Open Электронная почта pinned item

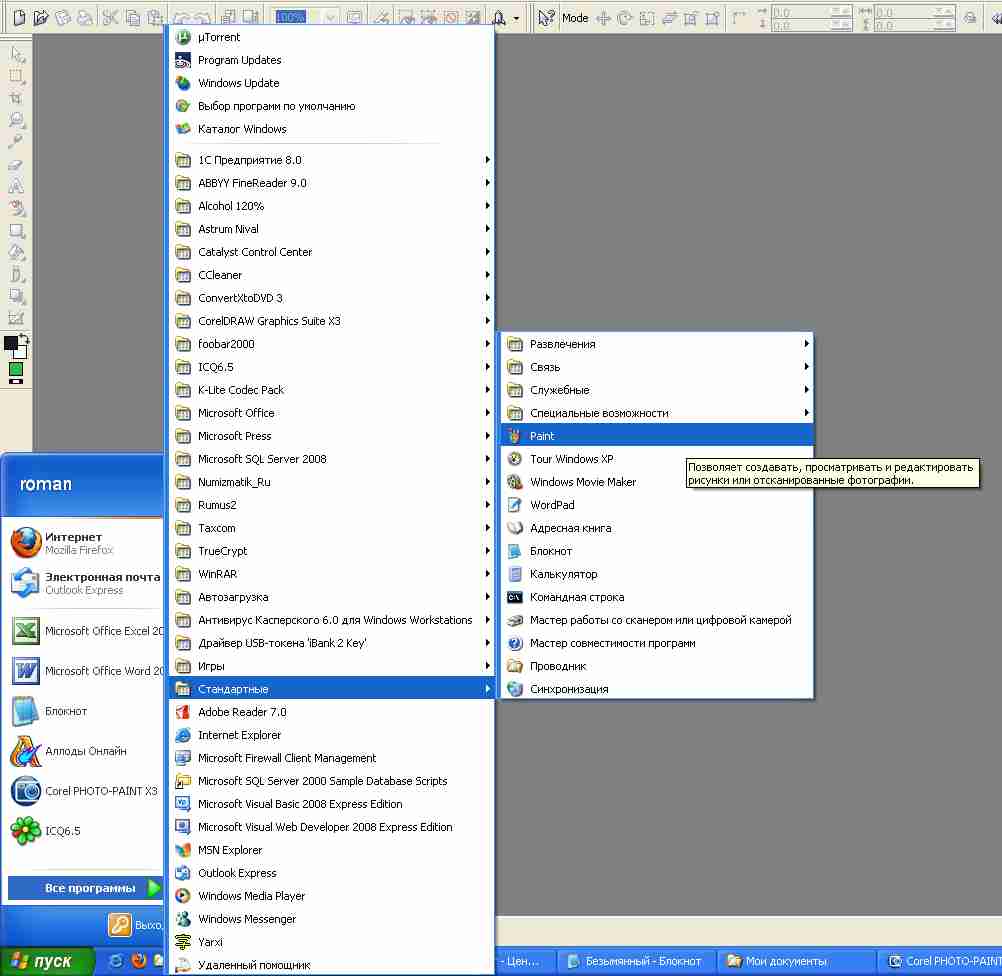[86, 582]
